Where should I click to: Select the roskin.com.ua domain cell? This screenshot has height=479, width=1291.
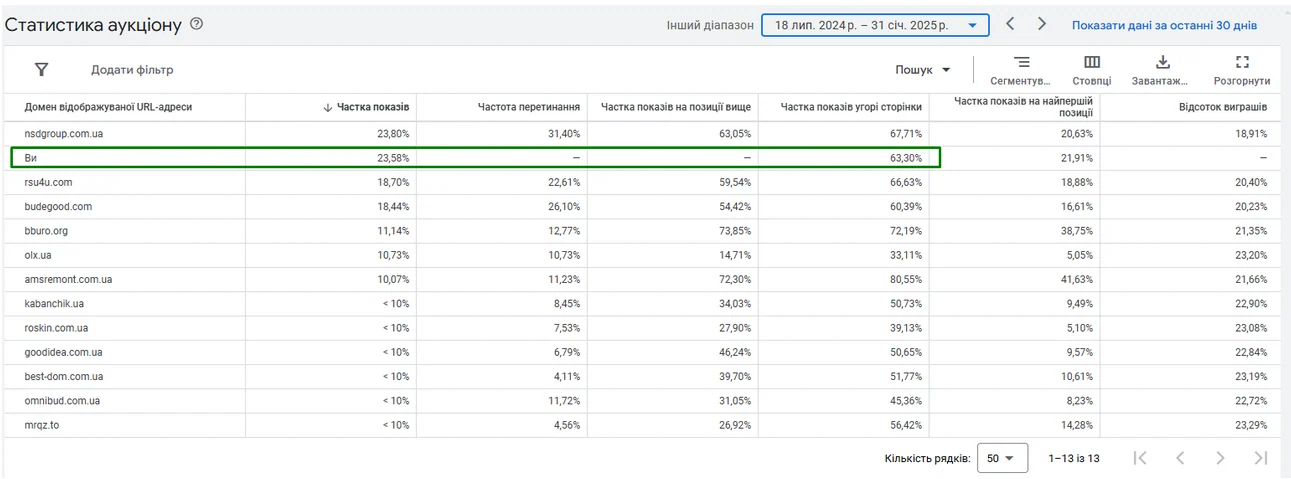(x=56, y=328)
